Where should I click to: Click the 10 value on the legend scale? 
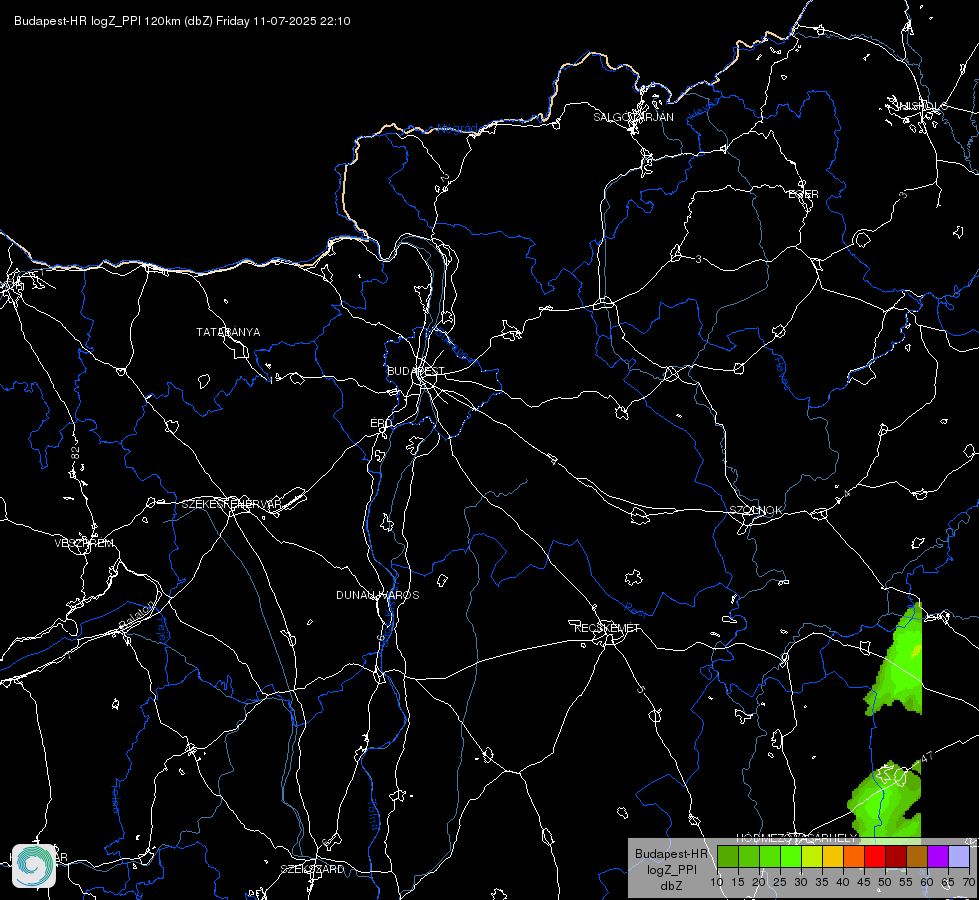(x=717, y=883)
